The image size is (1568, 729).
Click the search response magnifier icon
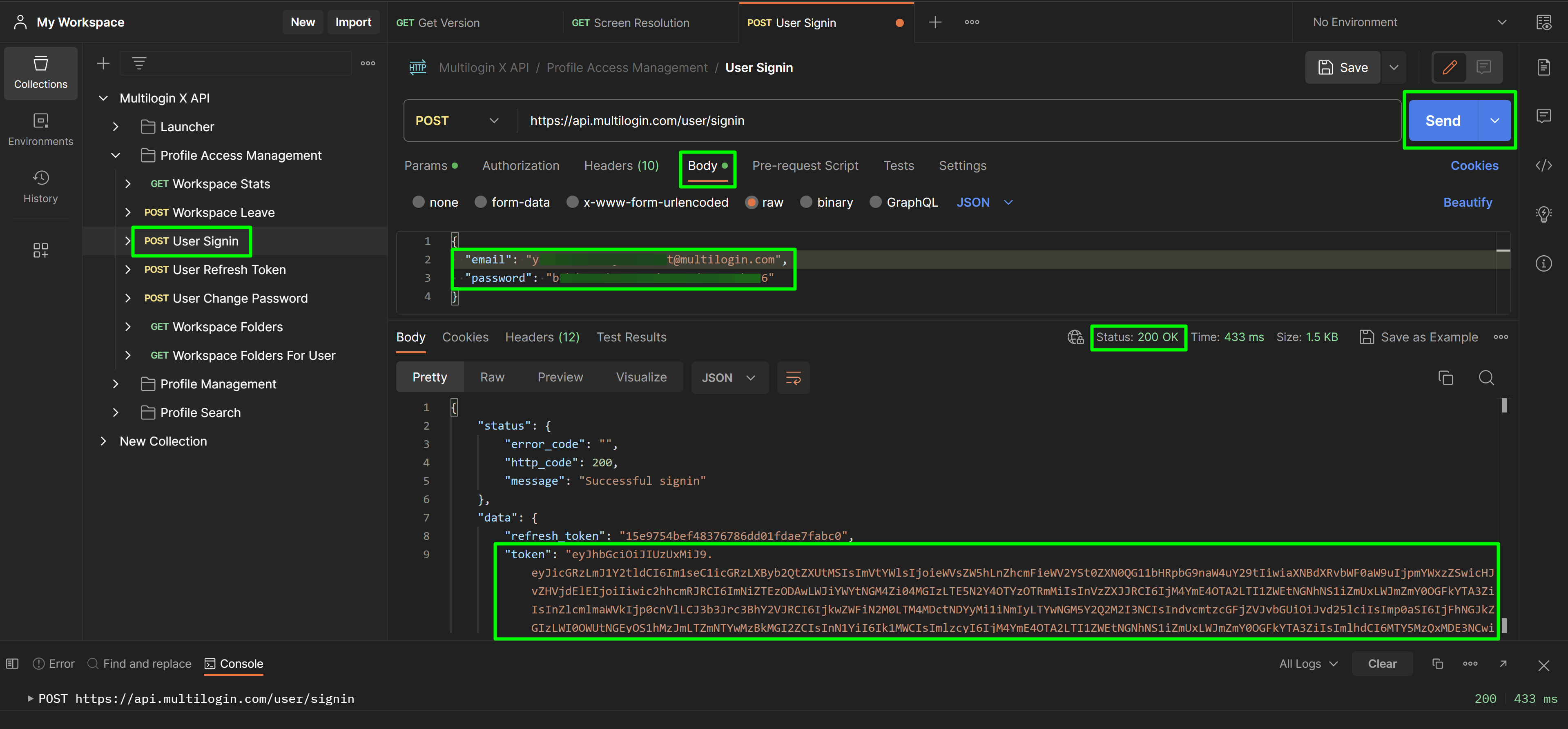(x=1486, y=378)
